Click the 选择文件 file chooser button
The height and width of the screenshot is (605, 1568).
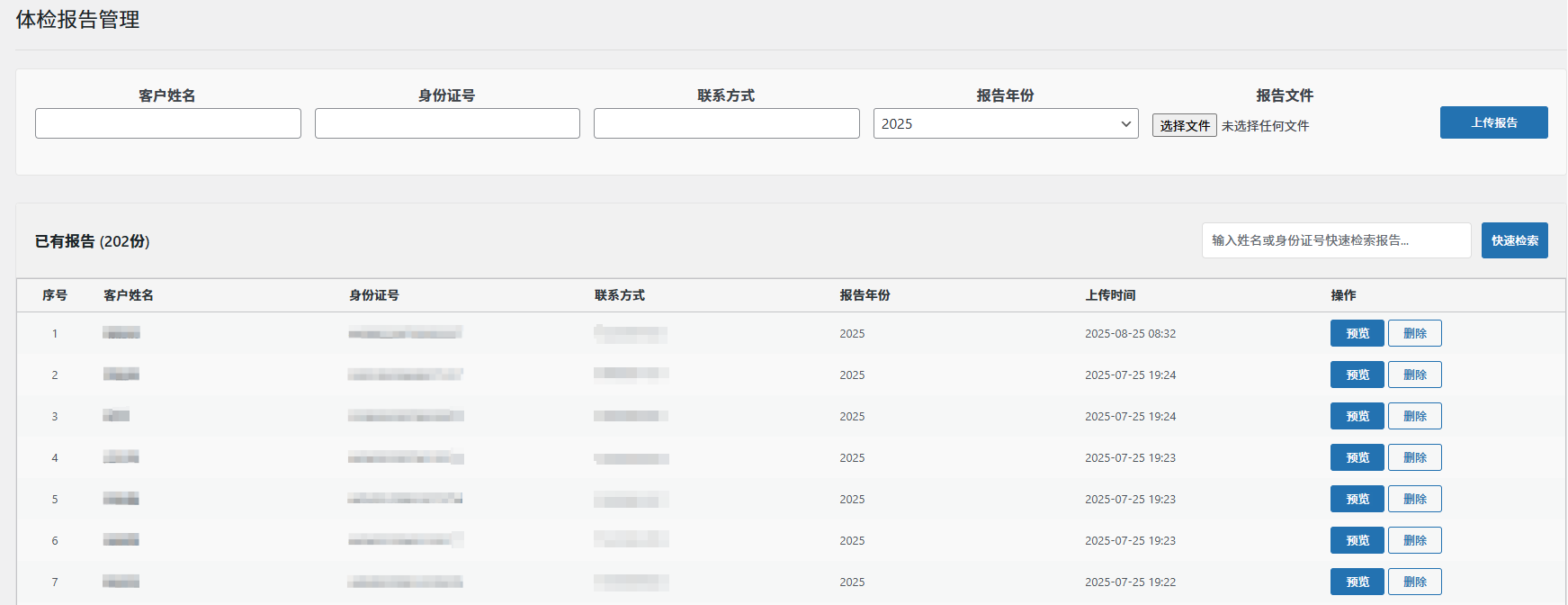pos(1184,125)
